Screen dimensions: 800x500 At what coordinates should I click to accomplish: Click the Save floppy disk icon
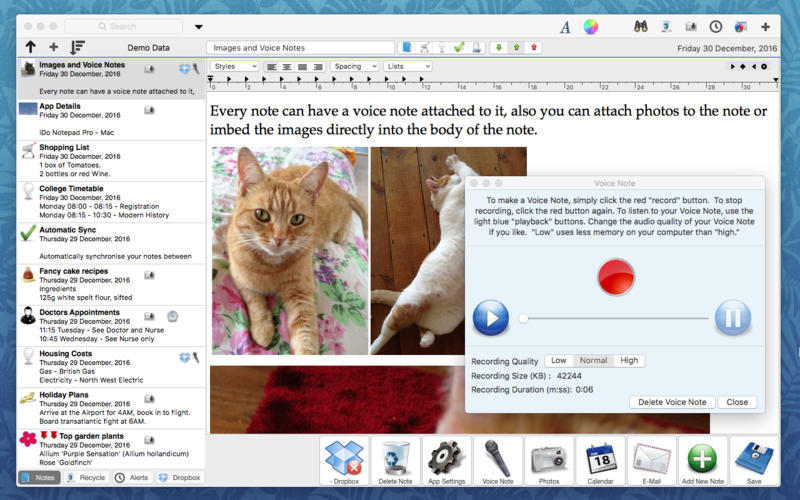[x=754, y=461]
